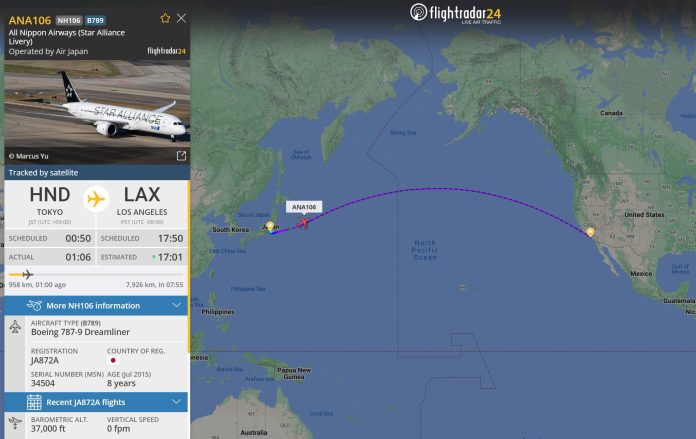Click the LAX Los Angeles arrival airport
Viewport: 696px width, 439px height.
pos(142,204)
